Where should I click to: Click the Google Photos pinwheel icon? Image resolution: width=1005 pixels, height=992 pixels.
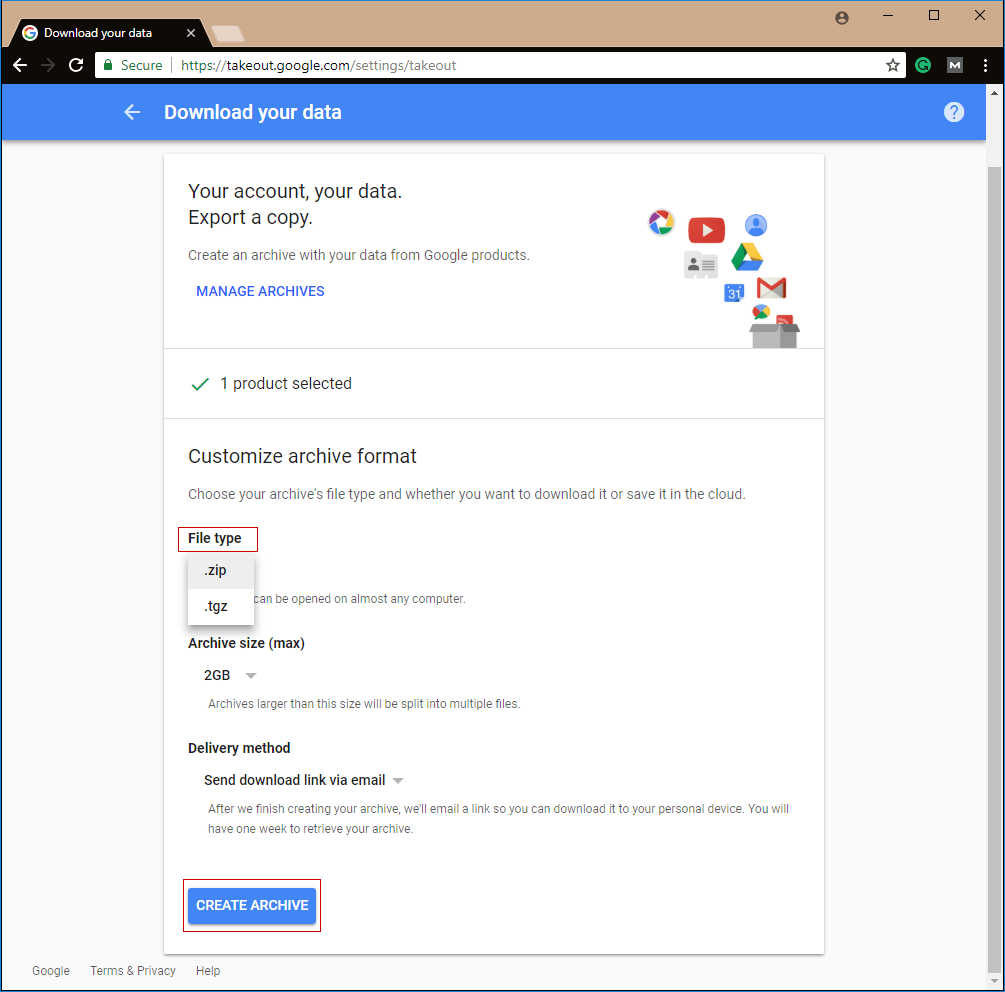click(661, 223)
